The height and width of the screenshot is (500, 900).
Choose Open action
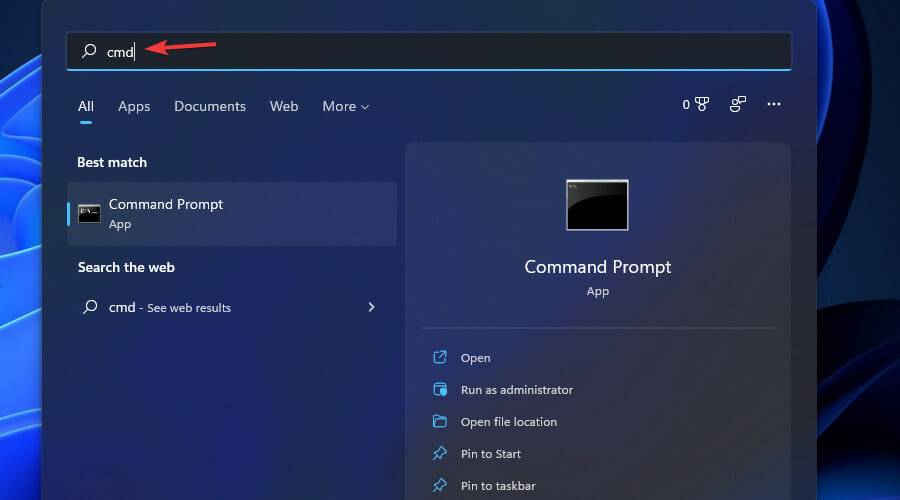tap(475, 358)
